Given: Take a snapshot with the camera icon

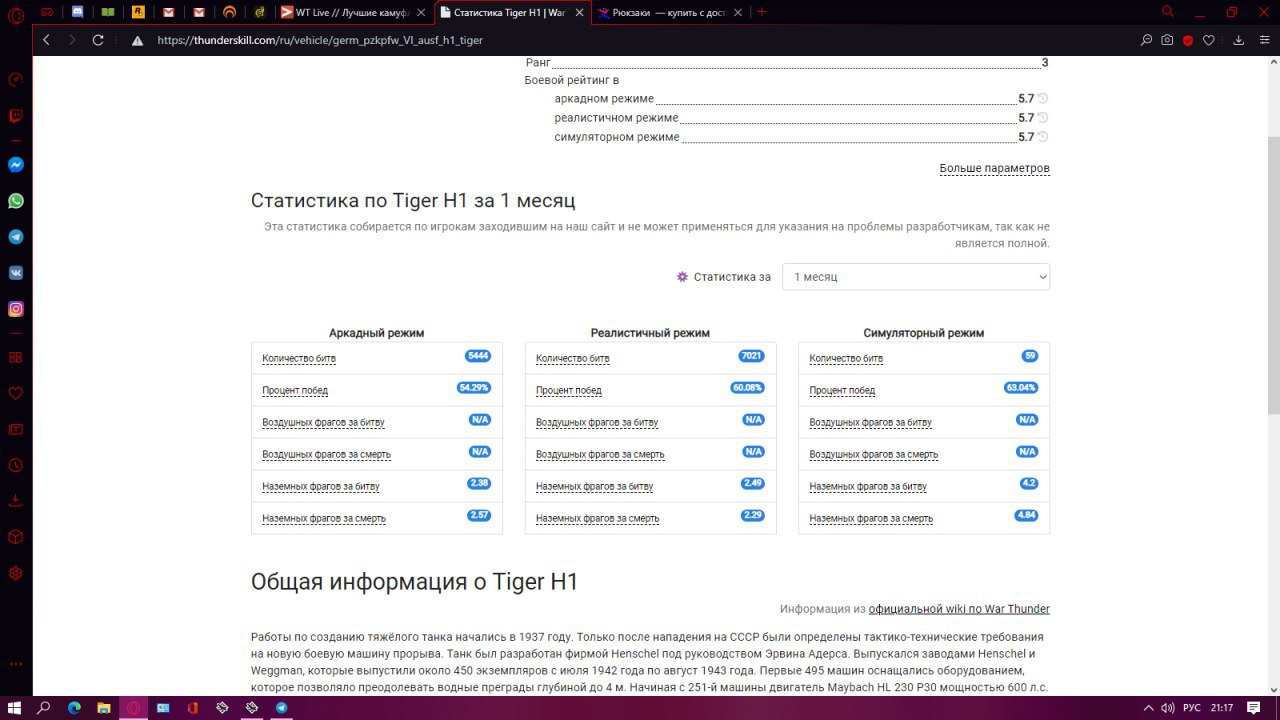Looking at the screenshot, I should (1167, 41).
